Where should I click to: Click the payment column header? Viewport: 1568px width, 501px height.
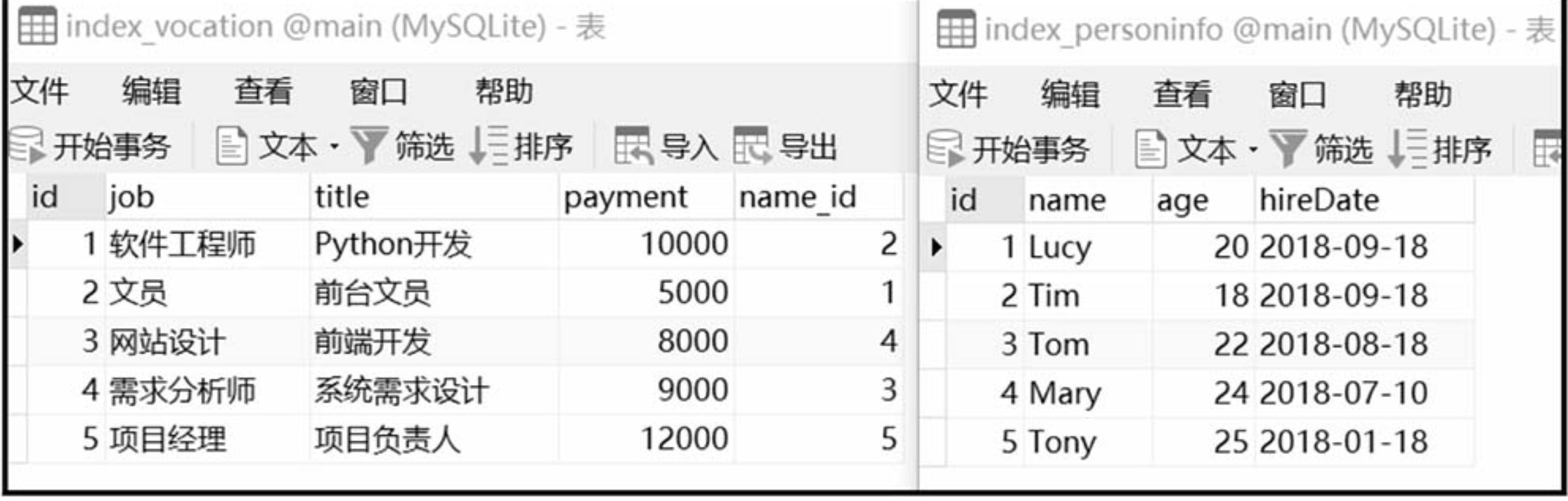tap(626, 197)
